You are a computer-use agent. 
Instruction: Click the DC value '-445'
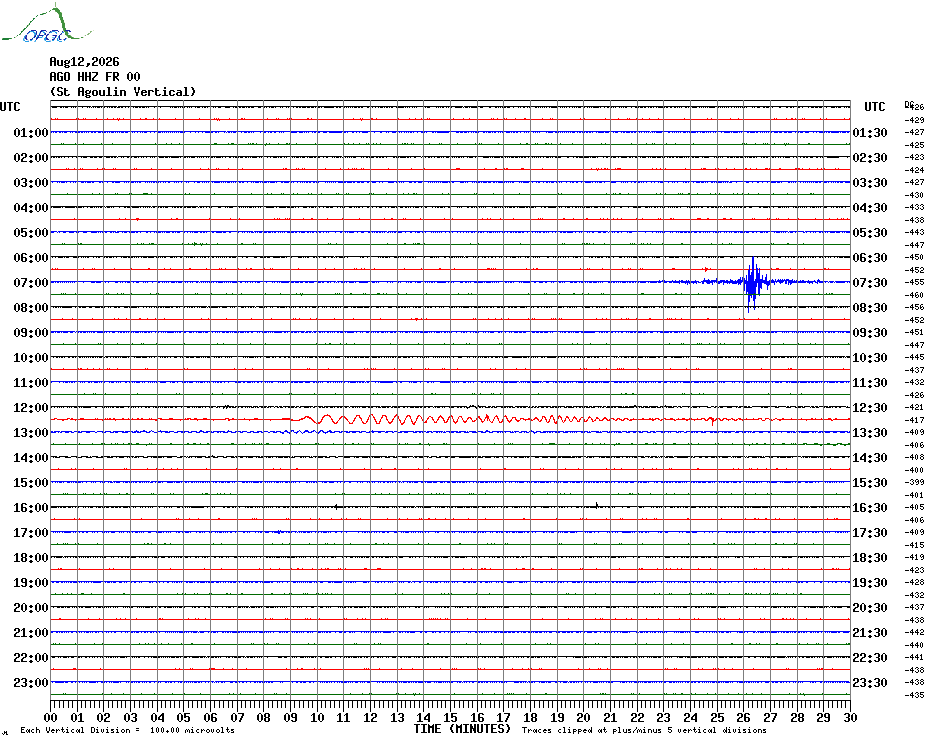[914, 357]
